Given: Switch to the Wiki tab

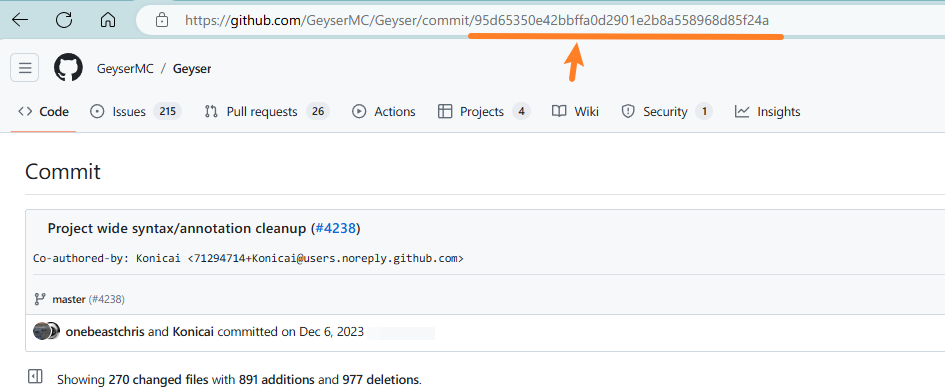Looking at the screenshot, I should (x=576, y=112).
